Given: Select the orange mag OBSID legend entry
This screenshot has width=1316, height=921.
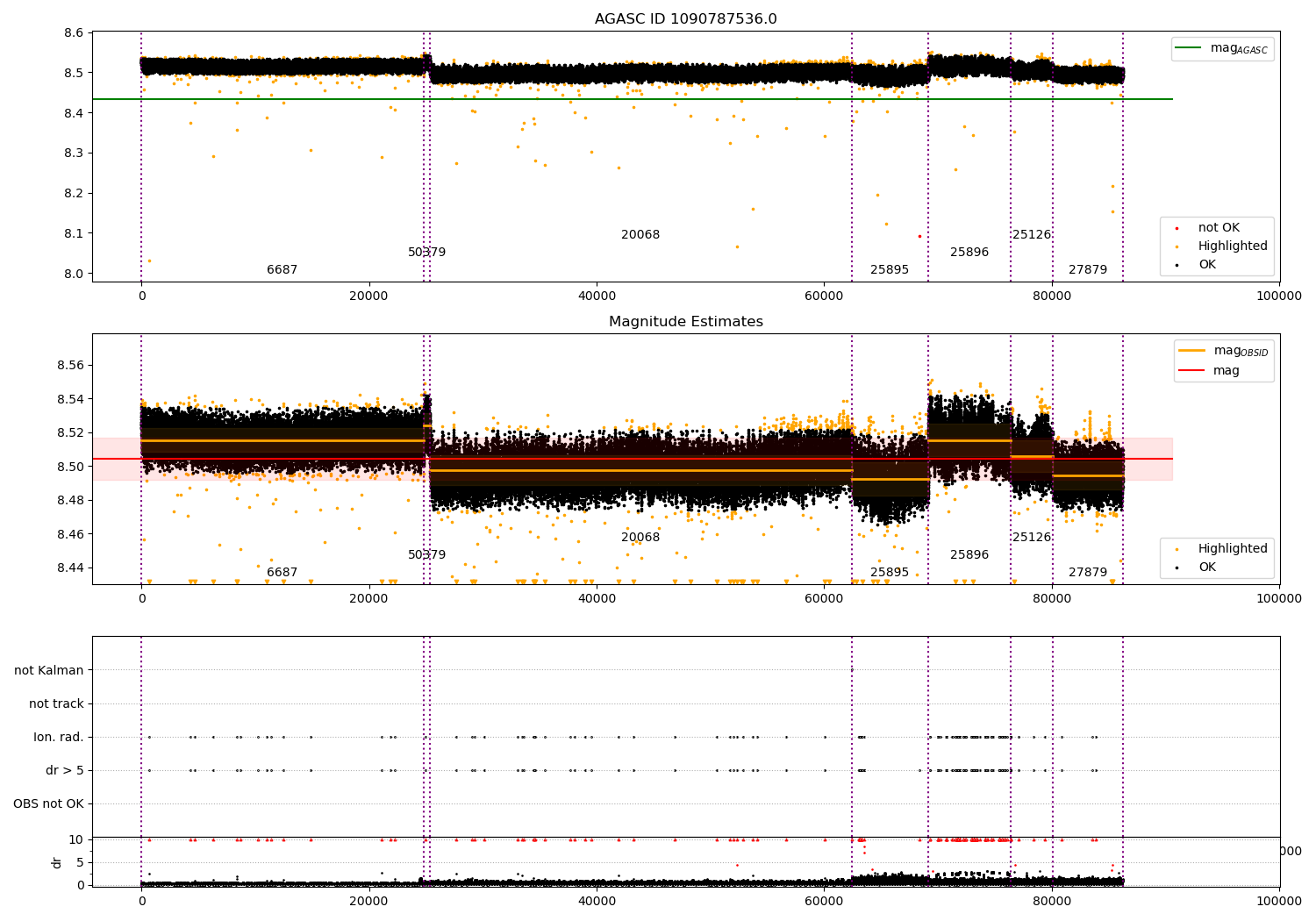Looking at the screenshot, I should pyautogui.click(x=1225, y=352).
